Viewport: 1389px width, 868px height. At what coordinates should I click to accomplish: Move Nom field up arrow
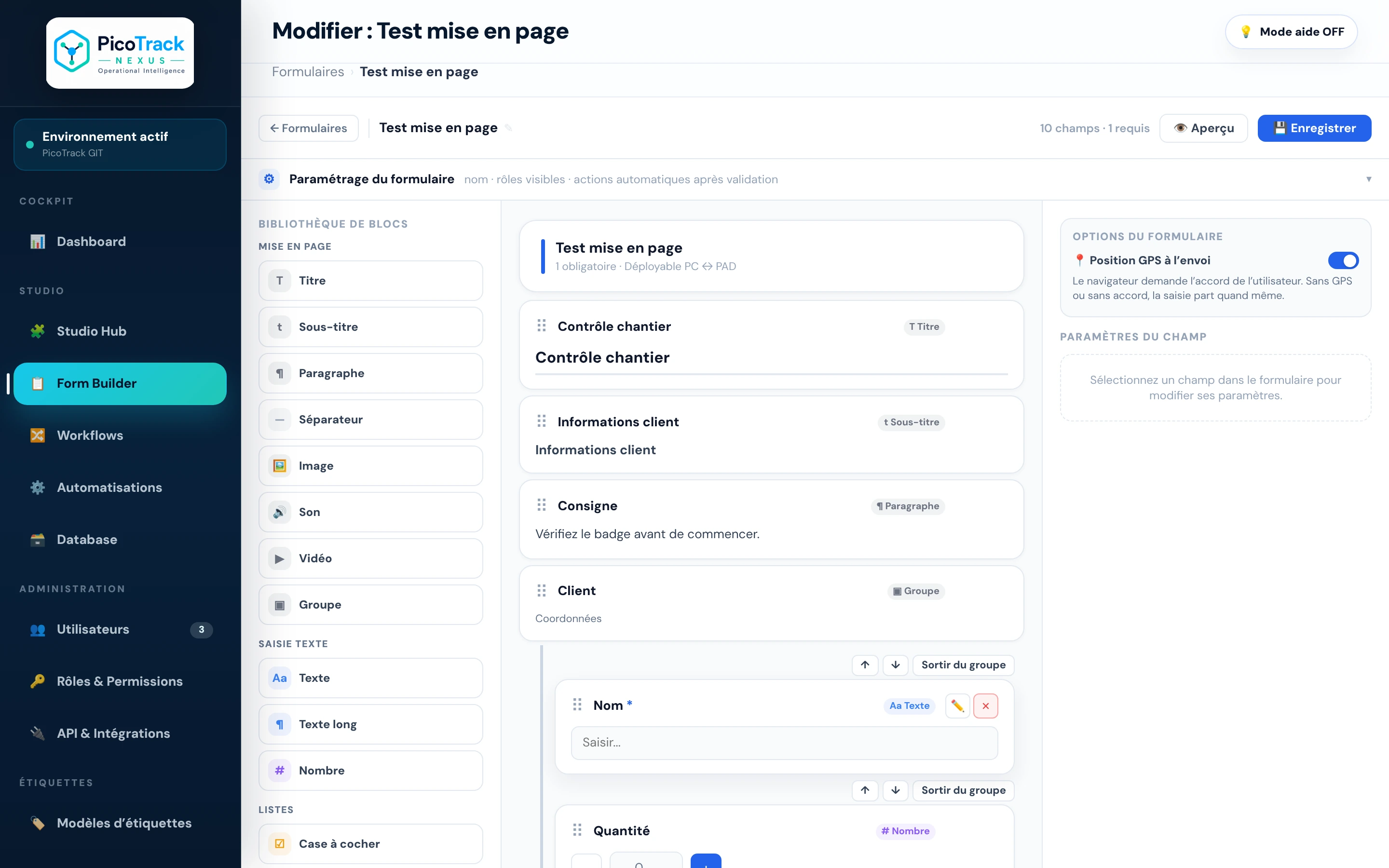tap(865, 665)
